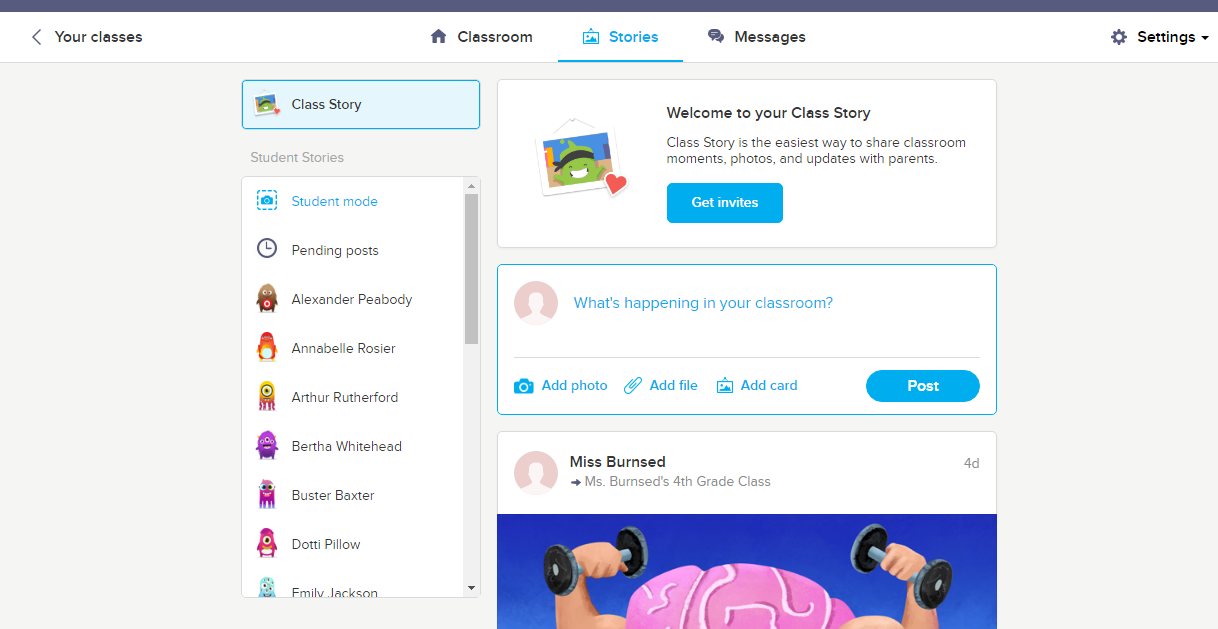The width and height of the screenshot is (1218, 629).
Task: Click Annabelle Rosier's monster avatar
Action: (x=266, y=347)
